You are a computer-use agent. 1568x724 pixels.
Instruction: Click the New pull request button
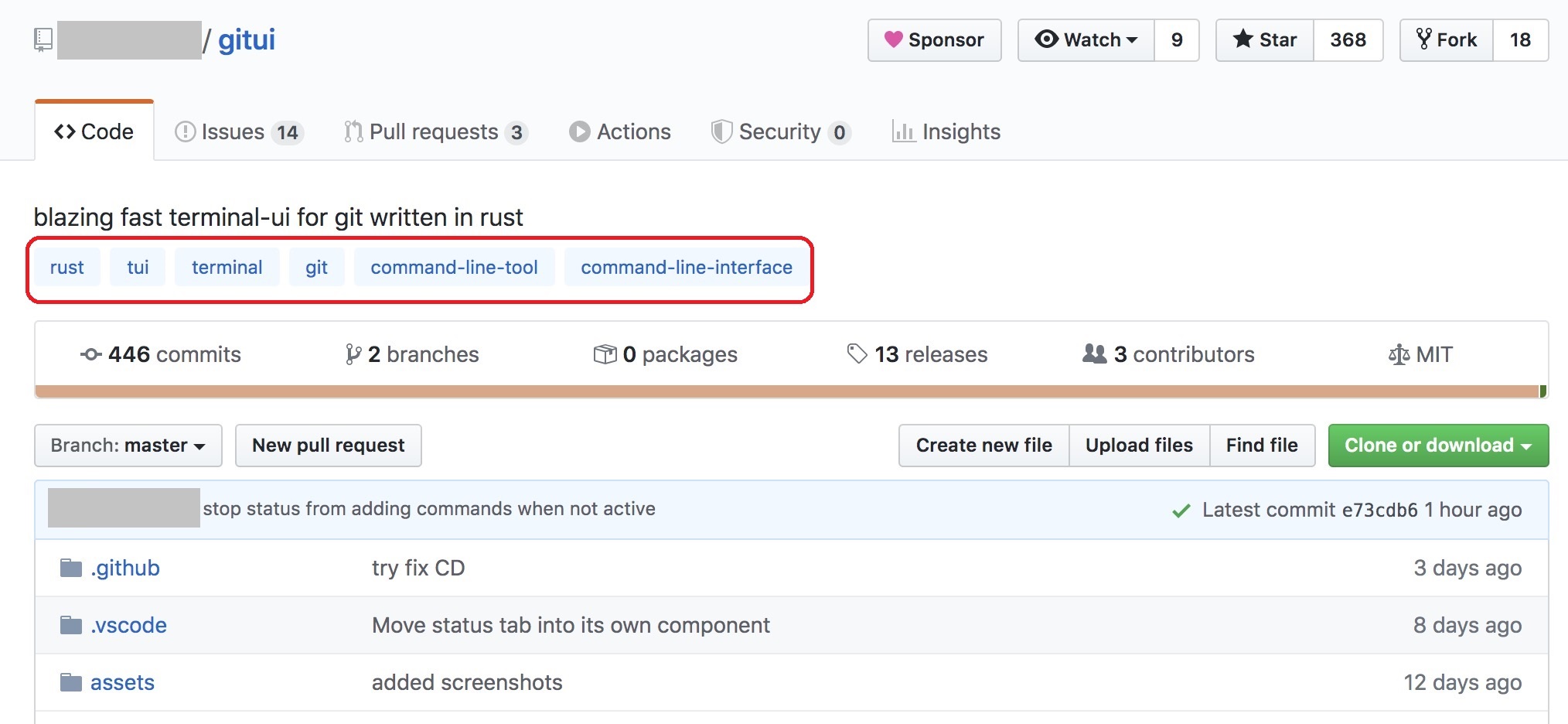[328, 446]
